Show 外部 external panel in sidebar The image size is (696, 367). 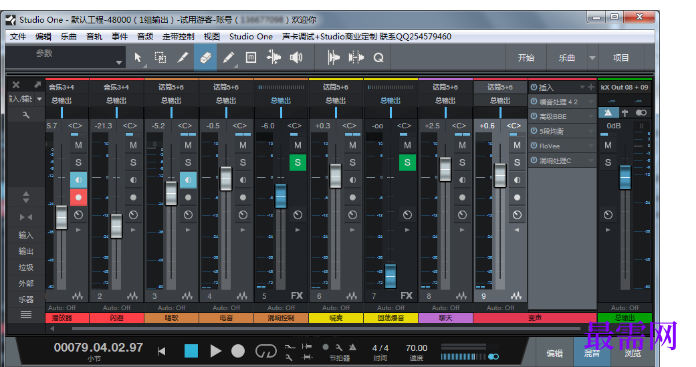point(26,283)
